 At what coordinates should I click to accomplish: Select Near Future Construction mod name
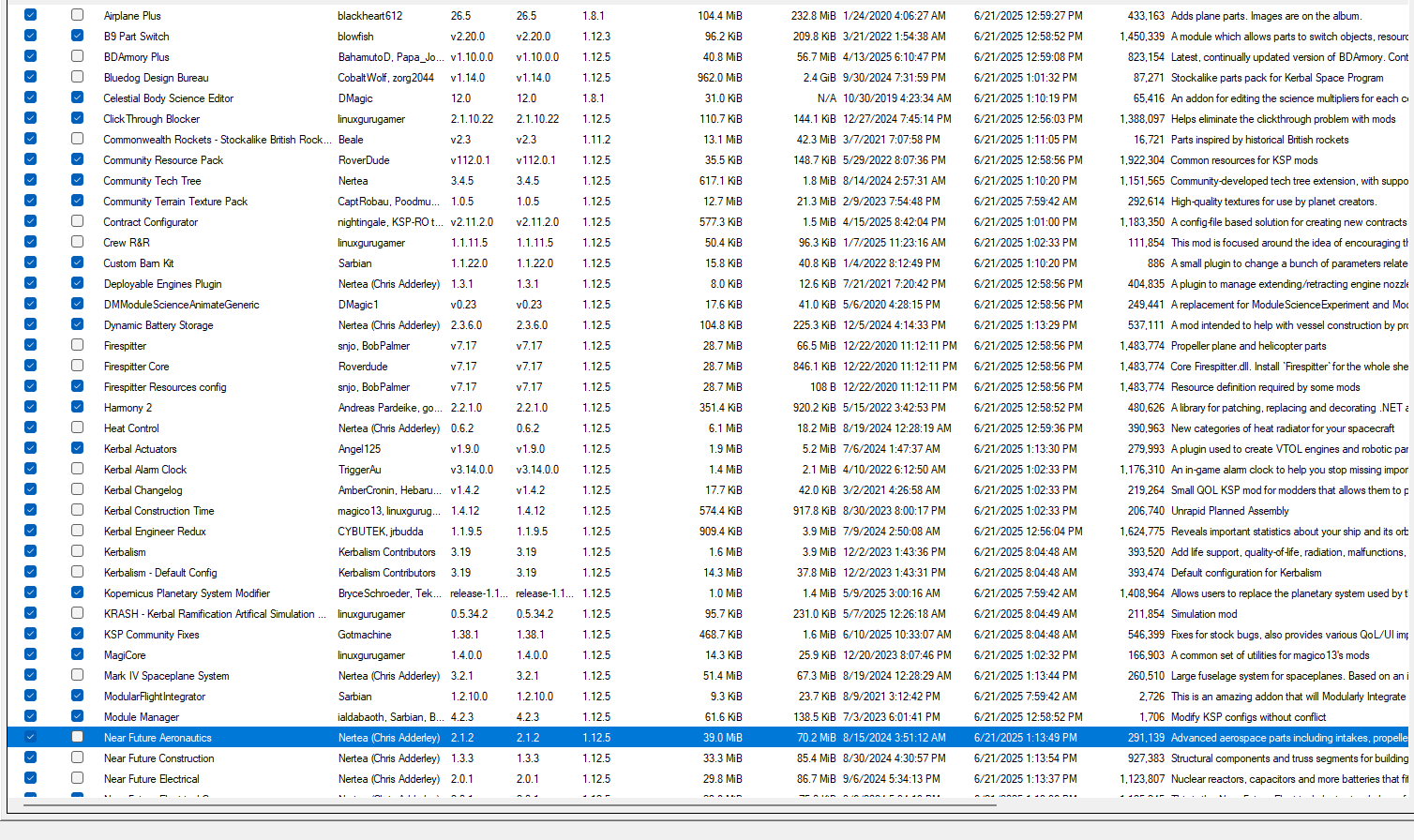coord(158,758)
